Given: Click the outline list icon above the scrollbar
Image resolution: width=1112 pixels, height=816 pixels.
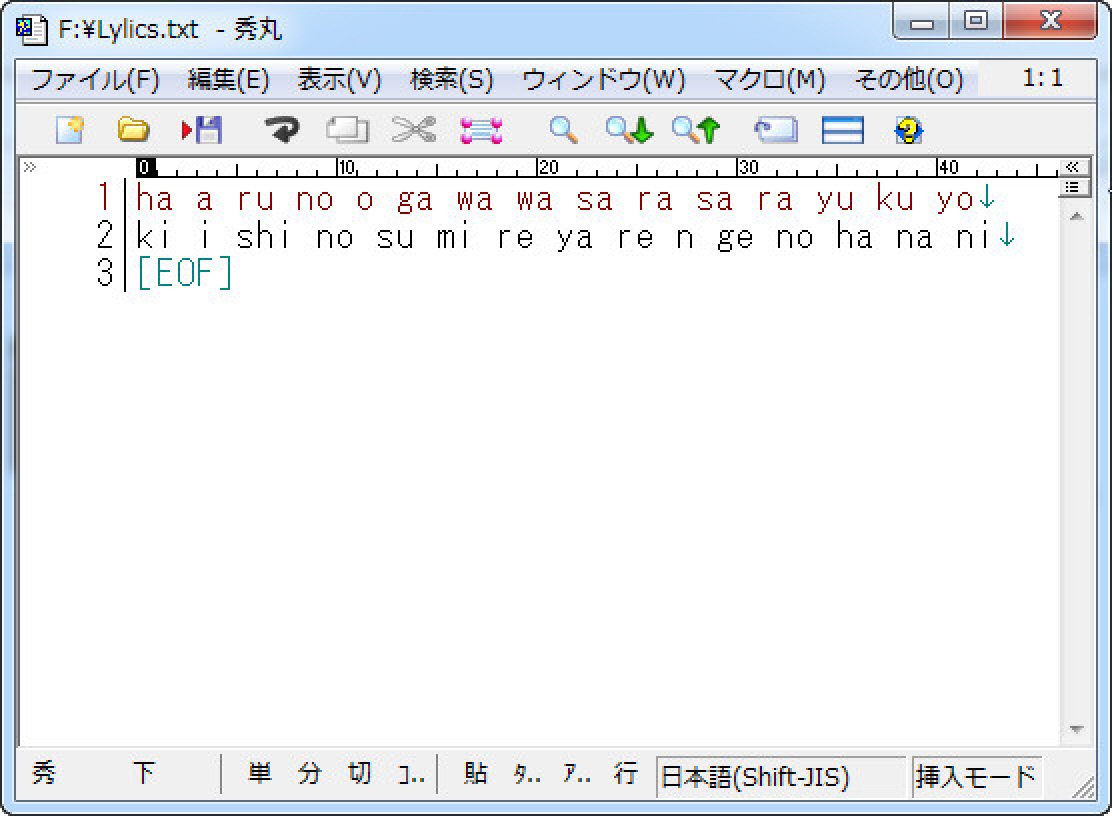Looking at the screenshot, I should (x=1072, y=187).
